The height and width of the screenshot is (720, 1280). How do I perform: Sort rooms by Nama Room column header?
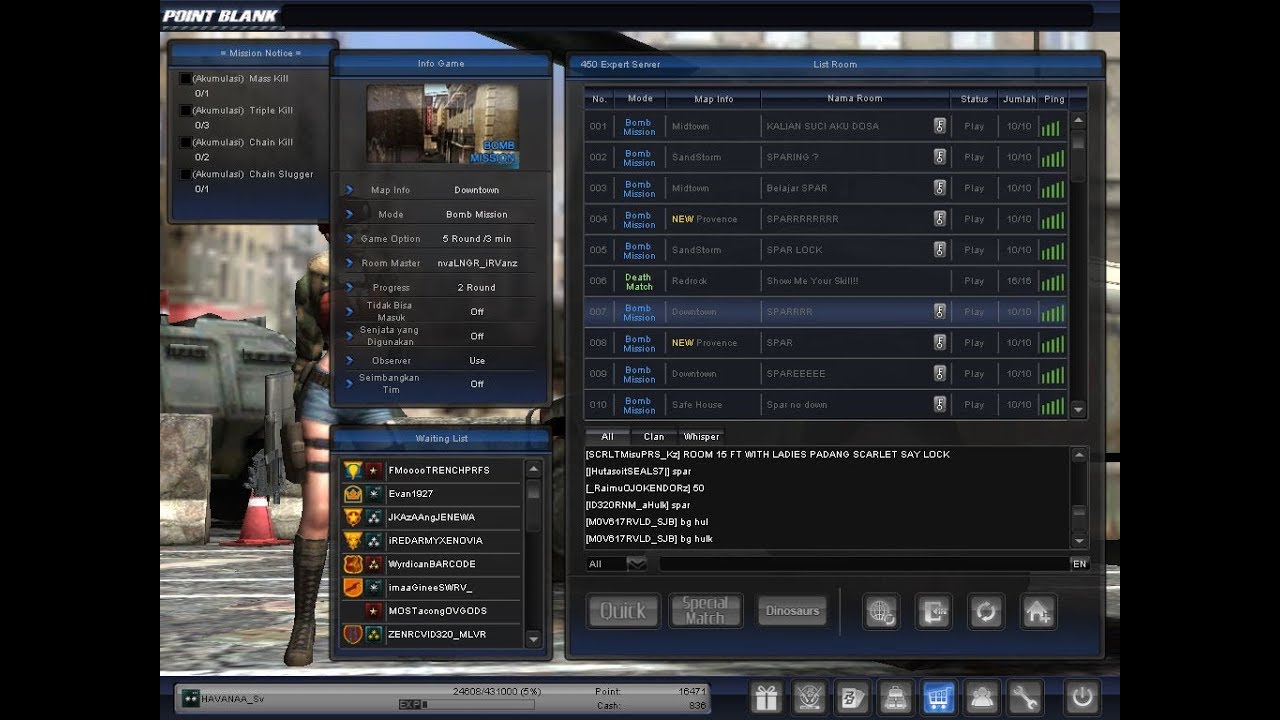(x=855, y=99)
